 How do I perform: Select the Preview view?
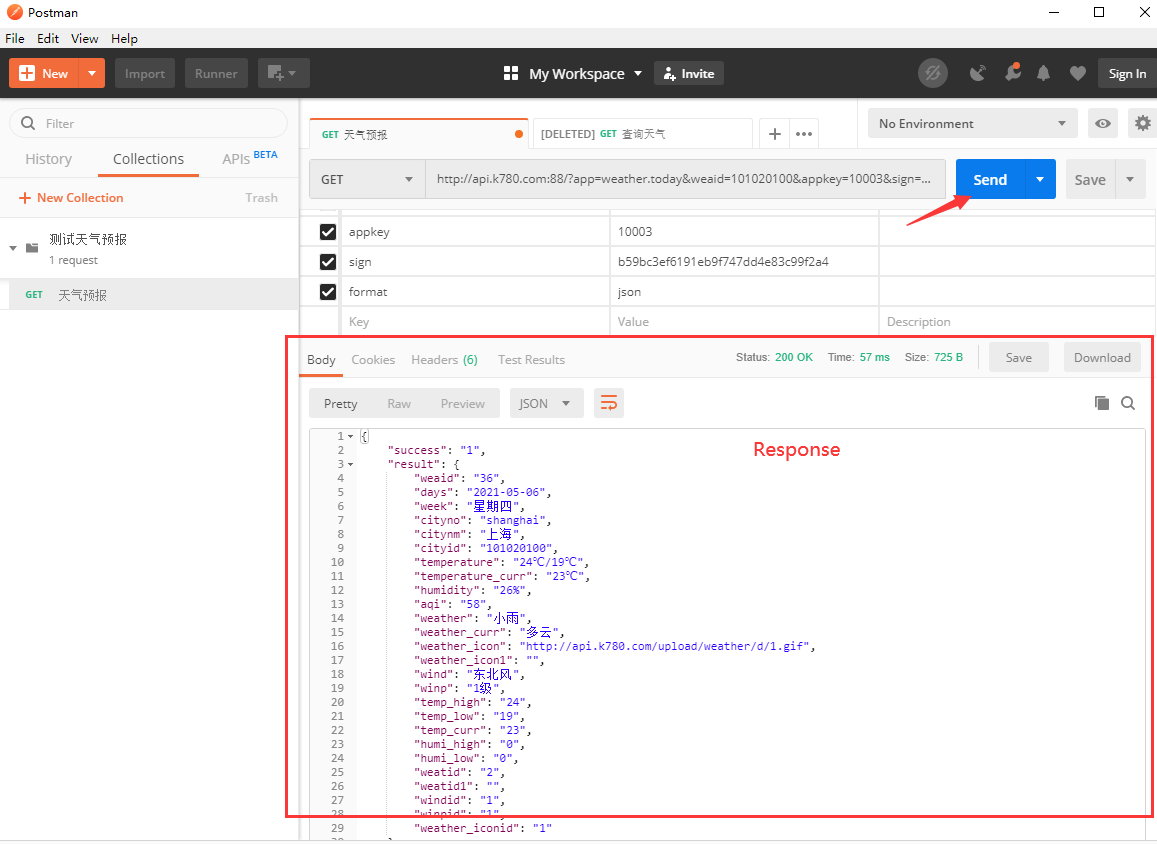tap(463, 404)
